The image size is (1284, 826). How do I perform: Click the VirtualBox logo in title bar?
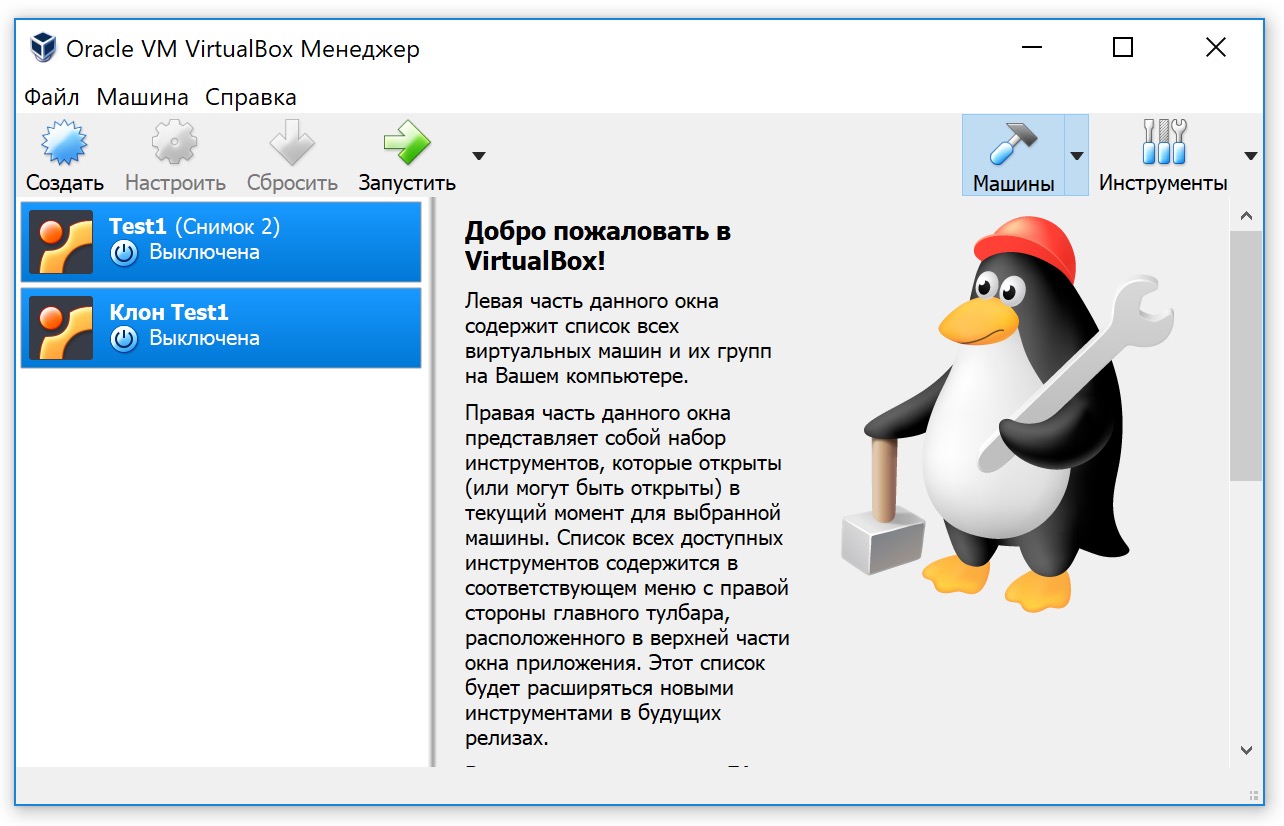(43, 47)
